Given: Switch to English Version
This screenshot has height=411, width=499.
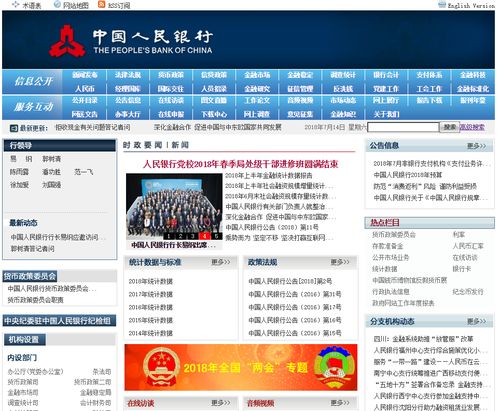Looking at the screenshot, I should (470, 5).
